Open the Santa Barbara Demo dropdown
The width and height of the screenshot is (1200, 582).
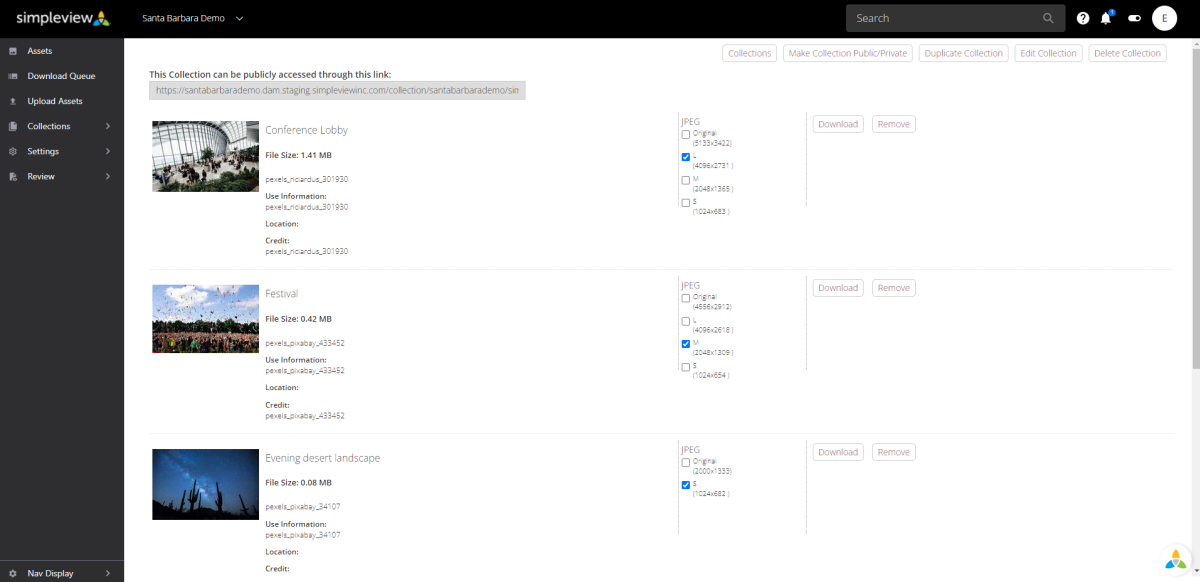click(x=193, y=18)
